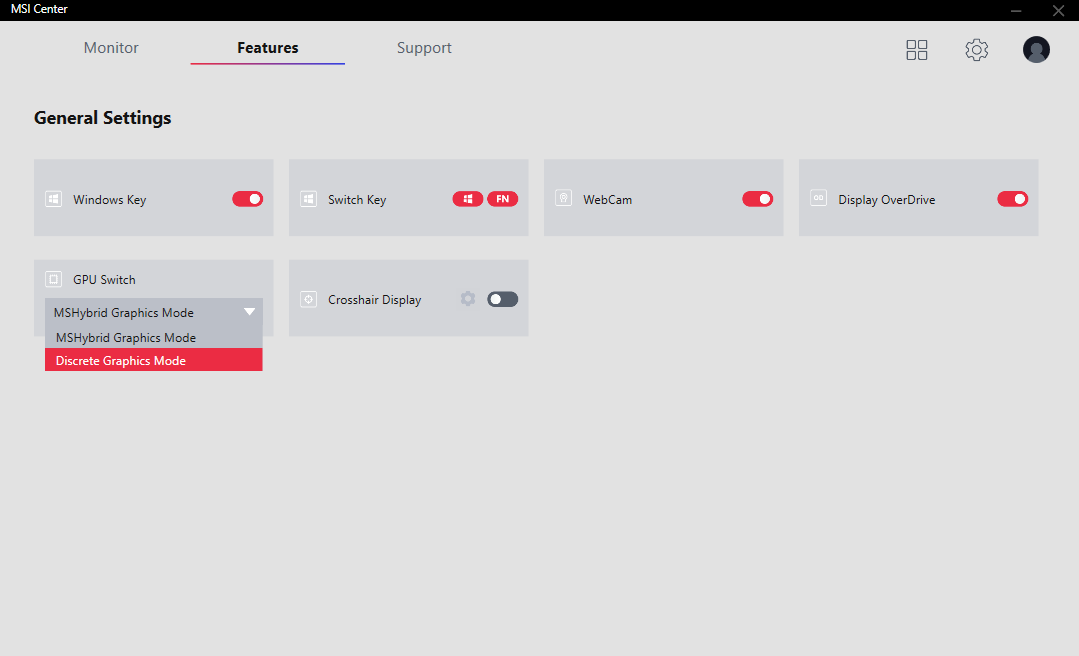Select the Windows logo Switch Key option

(x=468, y=199)
